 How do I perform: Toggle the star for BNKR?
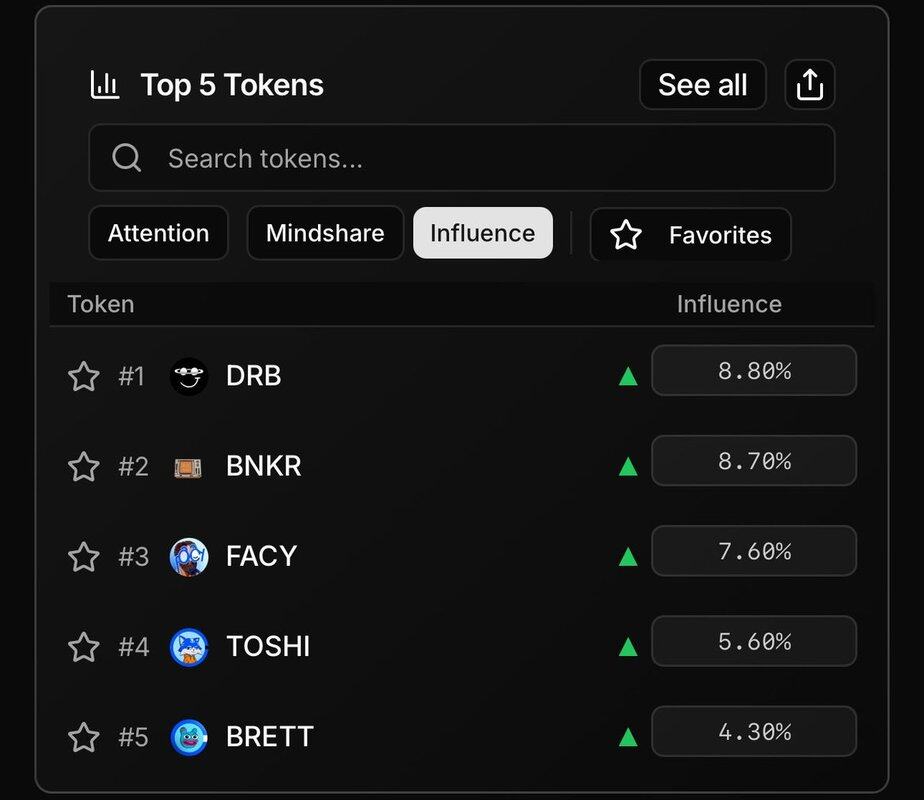click(84, 467)
